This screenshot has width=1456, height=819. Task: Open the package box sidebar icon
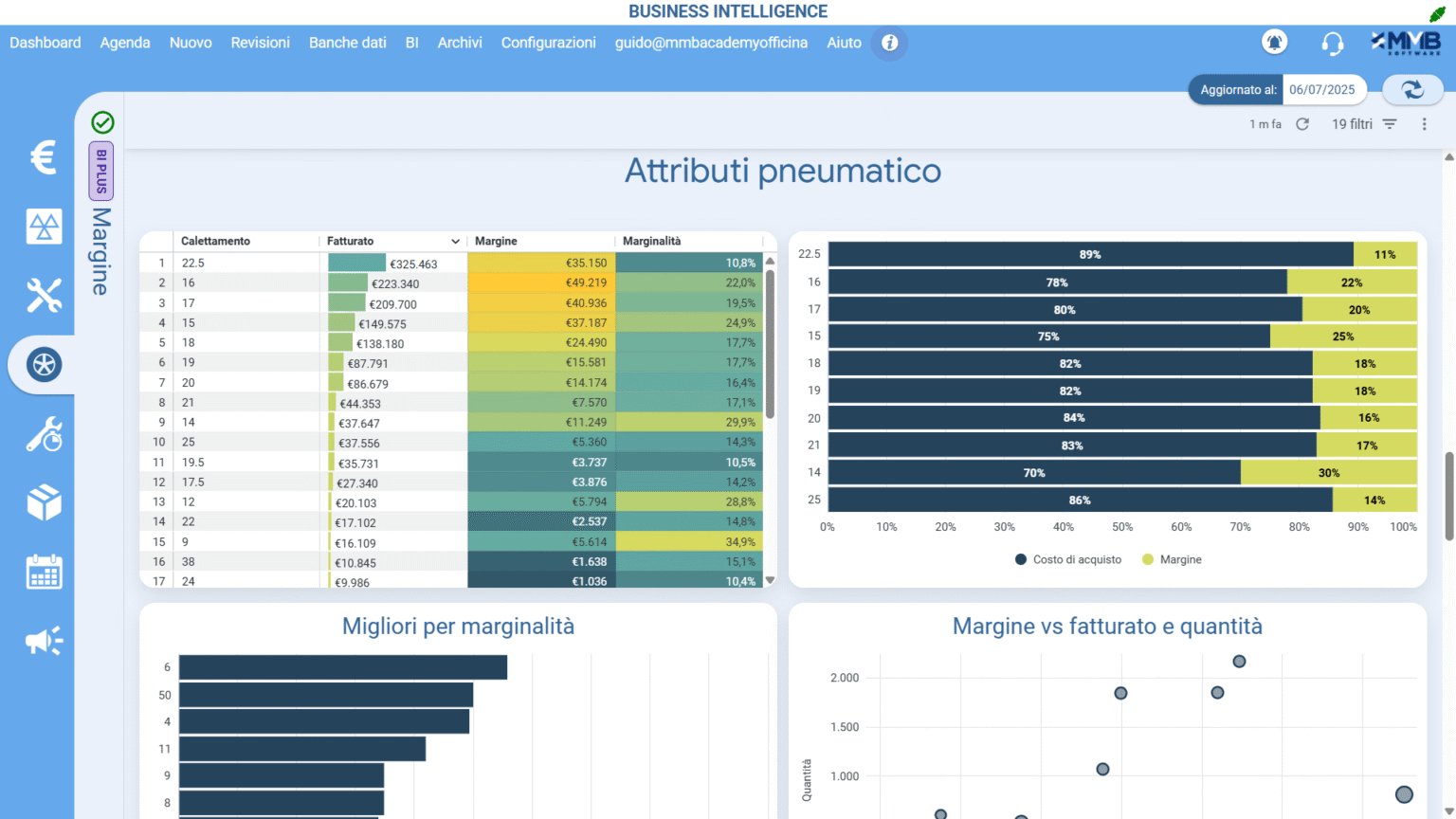[44, 502]
